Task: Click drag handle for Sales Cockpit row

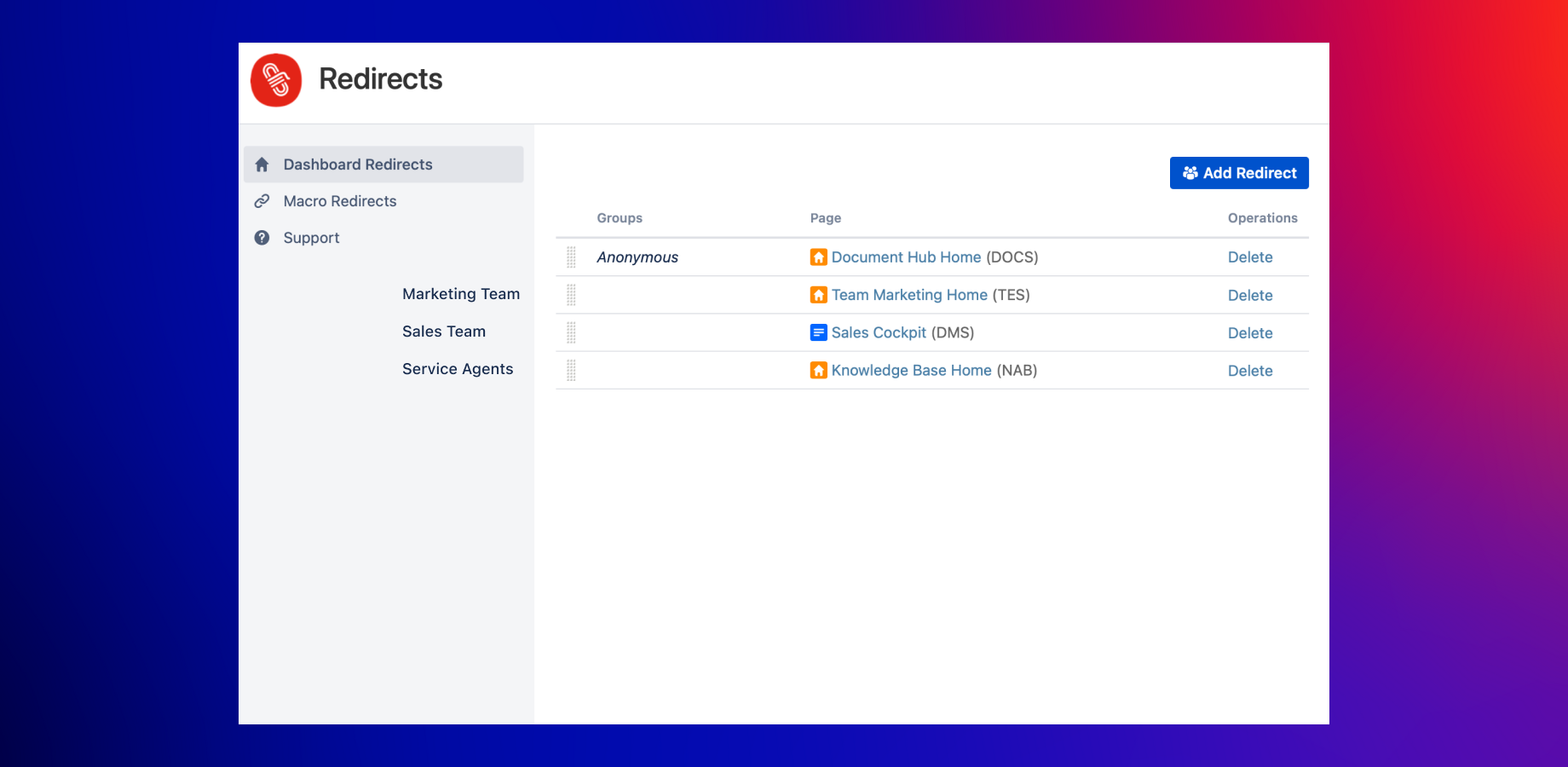Action: click(x=571, y=332)
